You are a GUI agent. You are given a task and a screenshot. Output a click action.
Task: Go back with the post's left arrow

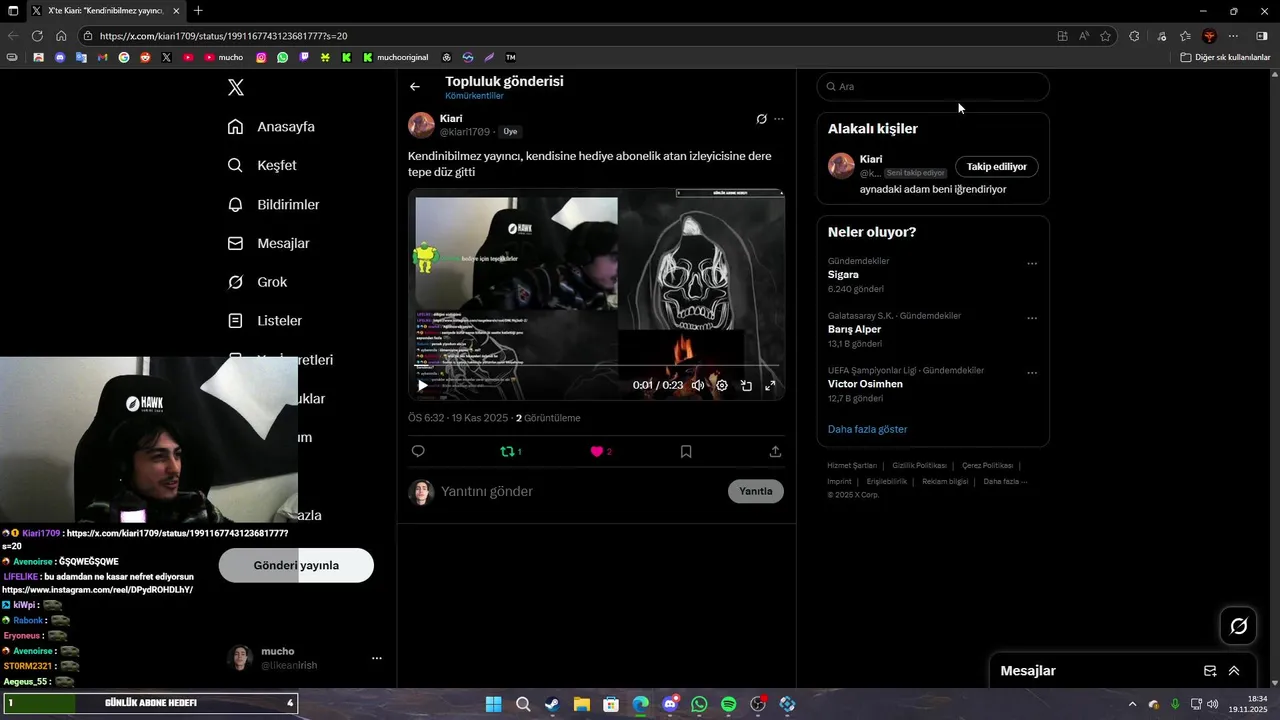point(415,87)
